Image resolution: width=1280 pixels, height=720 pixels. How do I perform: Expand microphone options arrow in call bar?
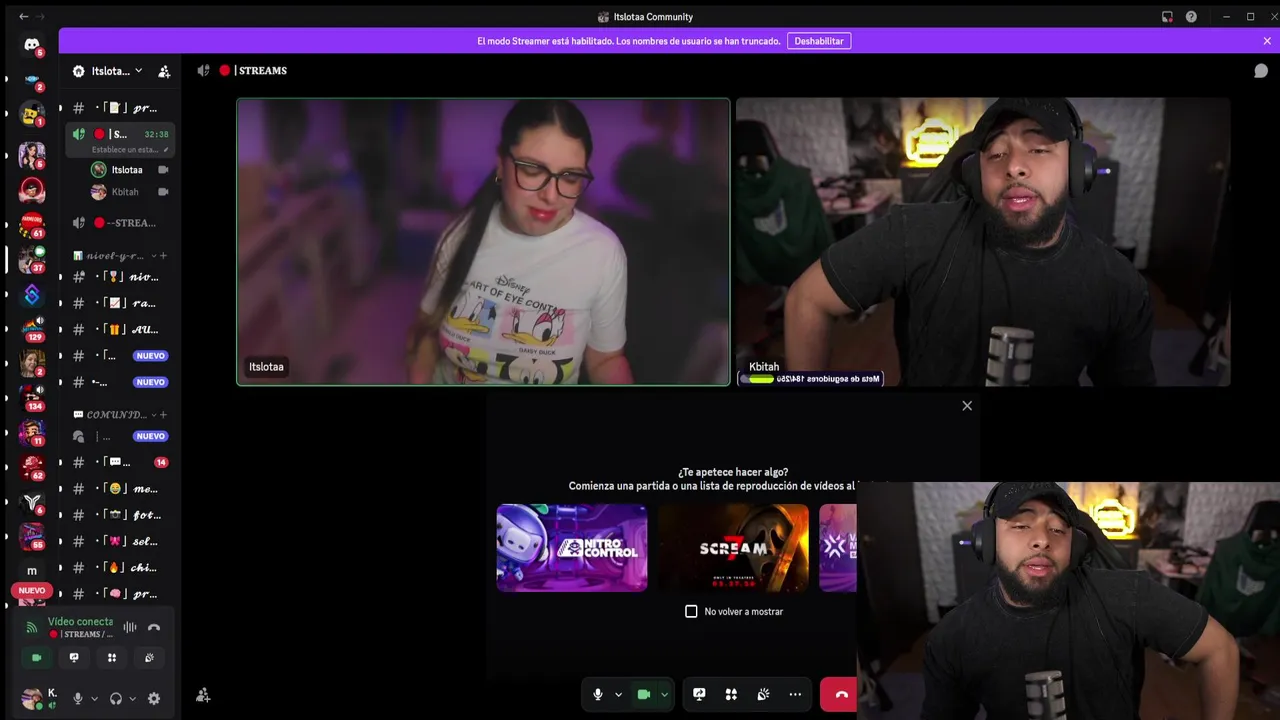point(618,694)
